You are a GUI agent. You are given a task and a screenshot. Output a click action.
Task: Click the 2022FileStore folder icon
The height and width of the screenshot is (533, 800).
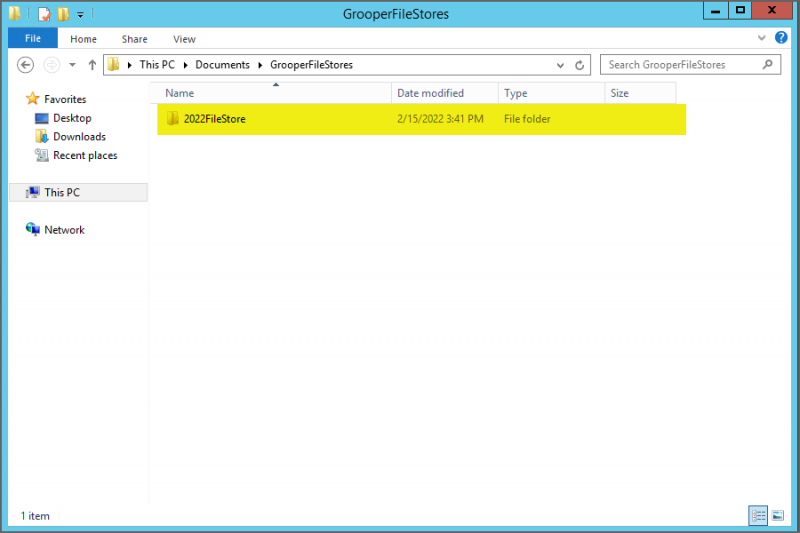pos(173,119)
